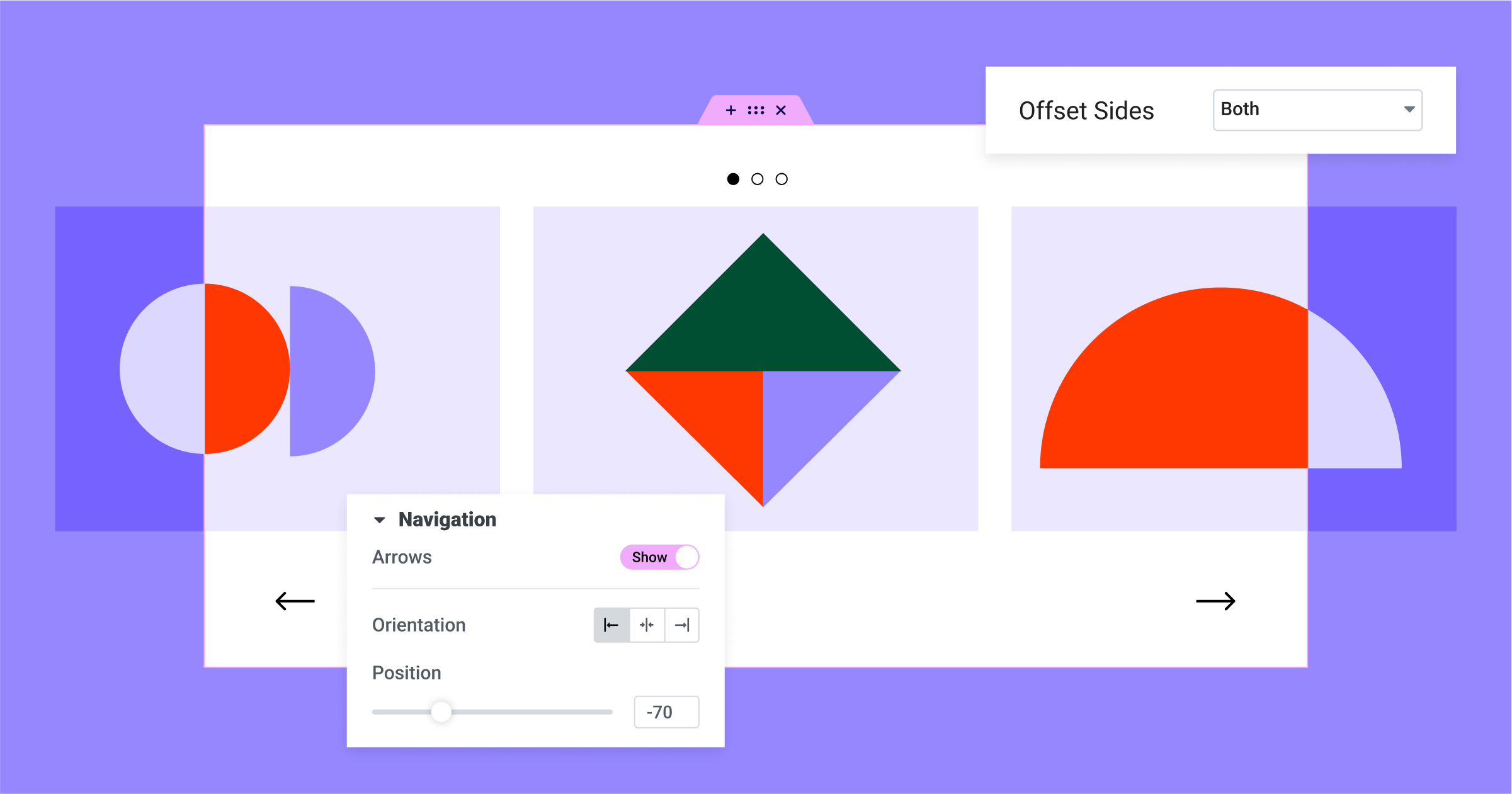Select the center carousel slide thumbnail
Viewport: 1512px width, 794px height.
pos(756,179)
